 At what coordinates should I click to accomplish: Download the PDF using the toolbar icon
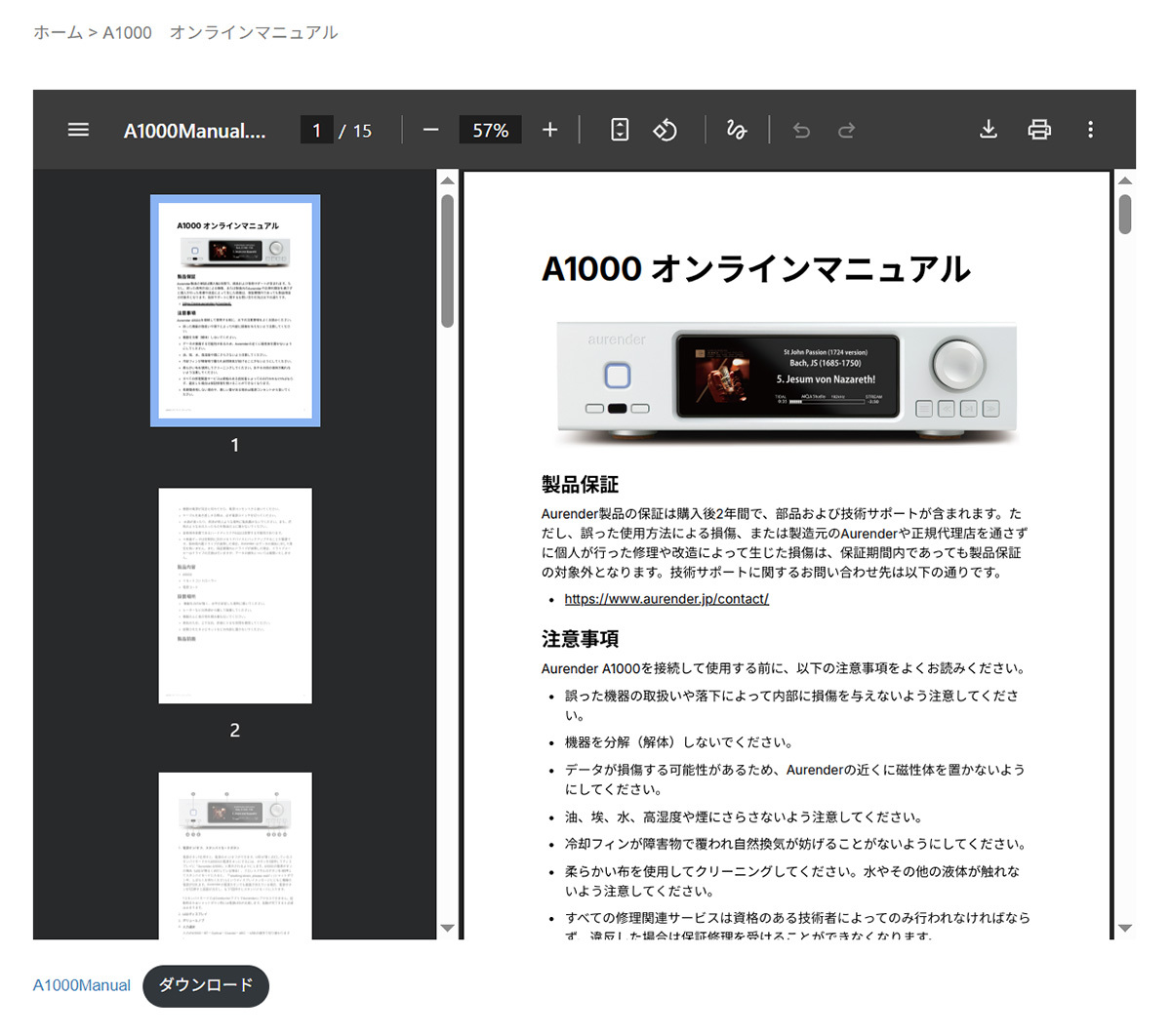(988, 130)
